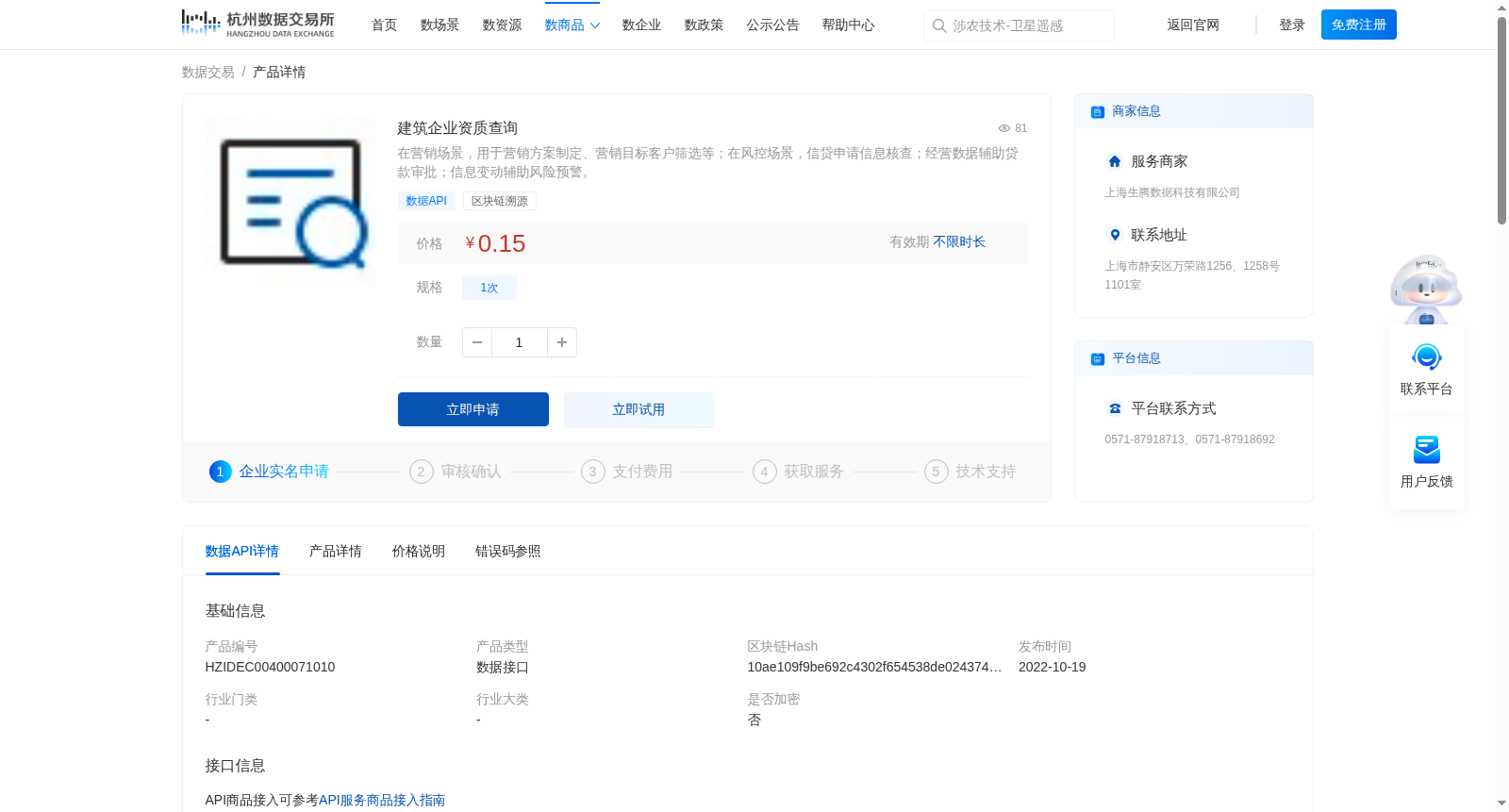Click the search magnifier icon

point(939,25)
